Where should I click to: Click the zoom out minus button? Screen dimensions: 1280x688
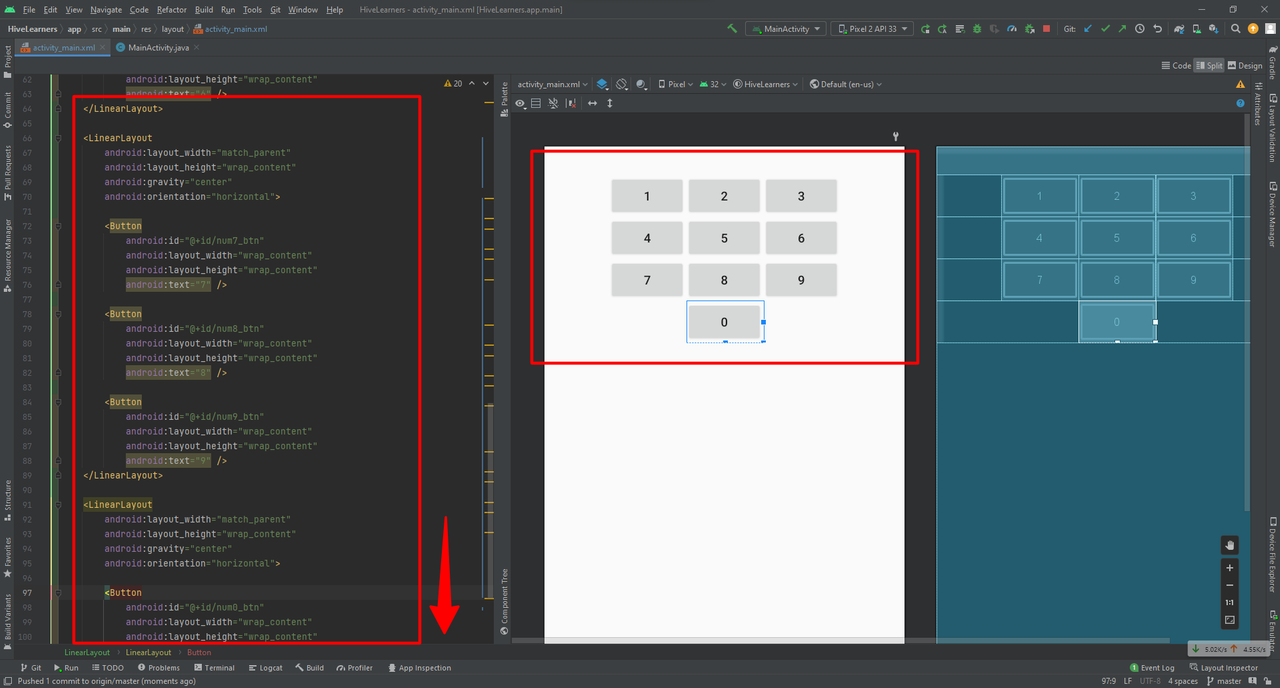click(x=1230, y=586)
